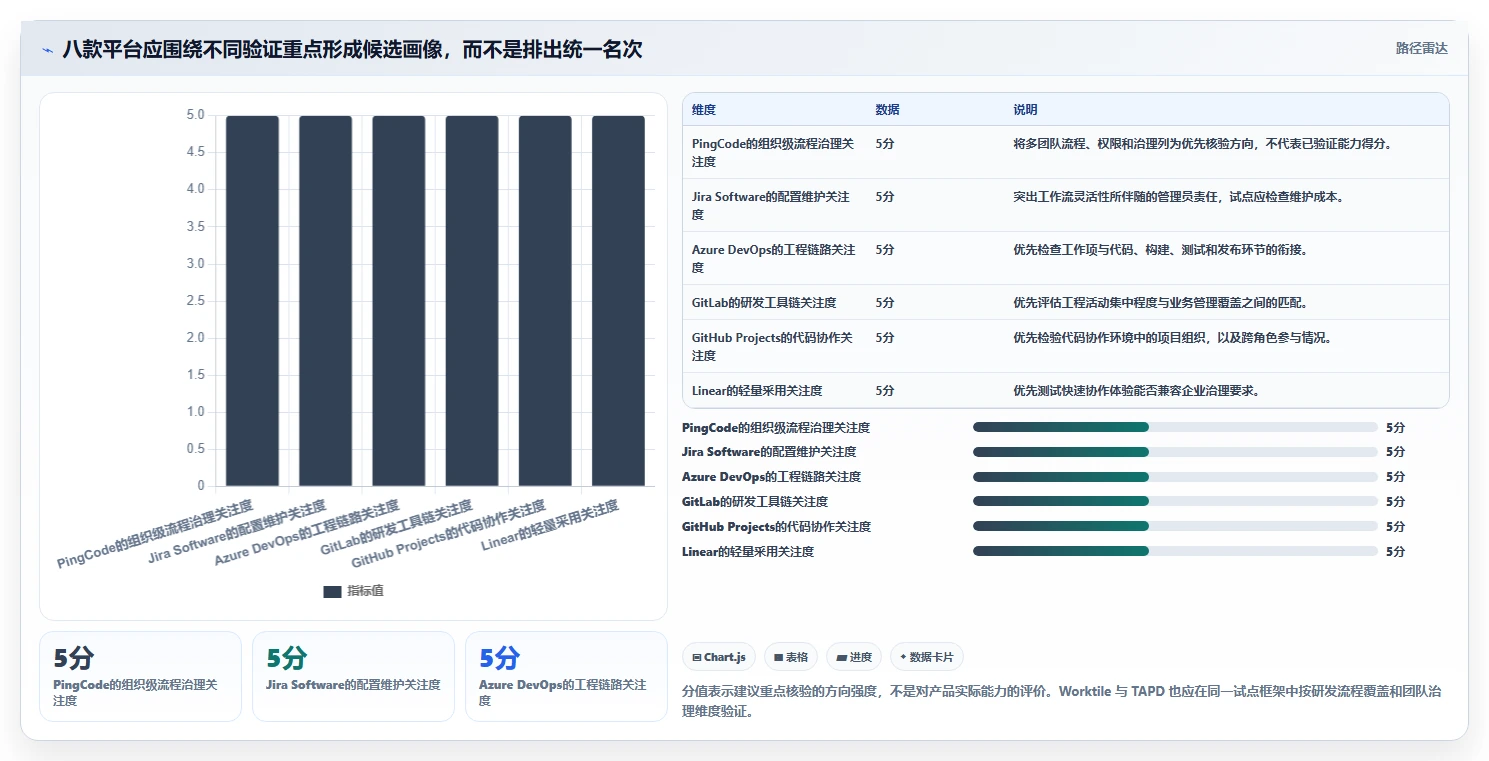Click the Azure DevOps progress bar
The width and height of the screenshot is (1489, 761).
click(1175, 477)
